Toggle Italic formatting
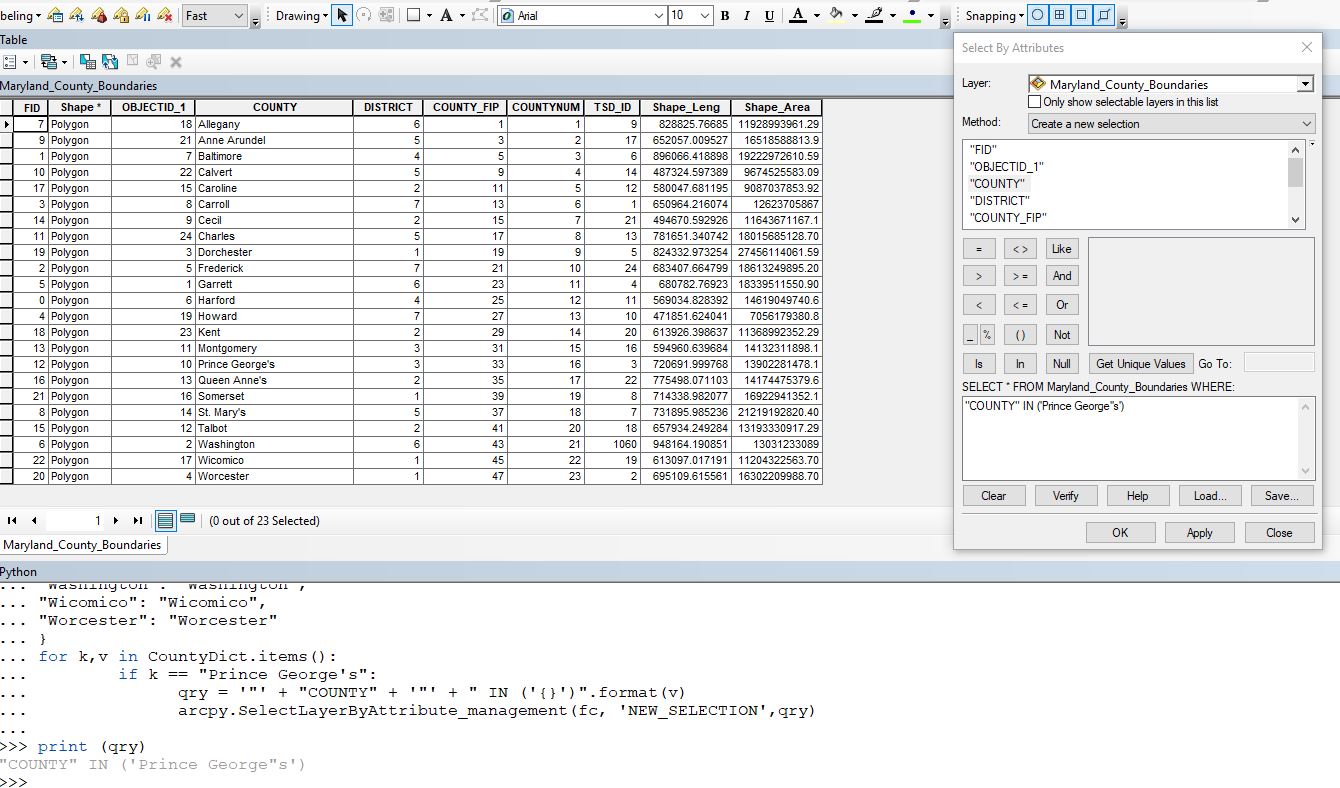1340x788 pixels. tap(747, 16)
